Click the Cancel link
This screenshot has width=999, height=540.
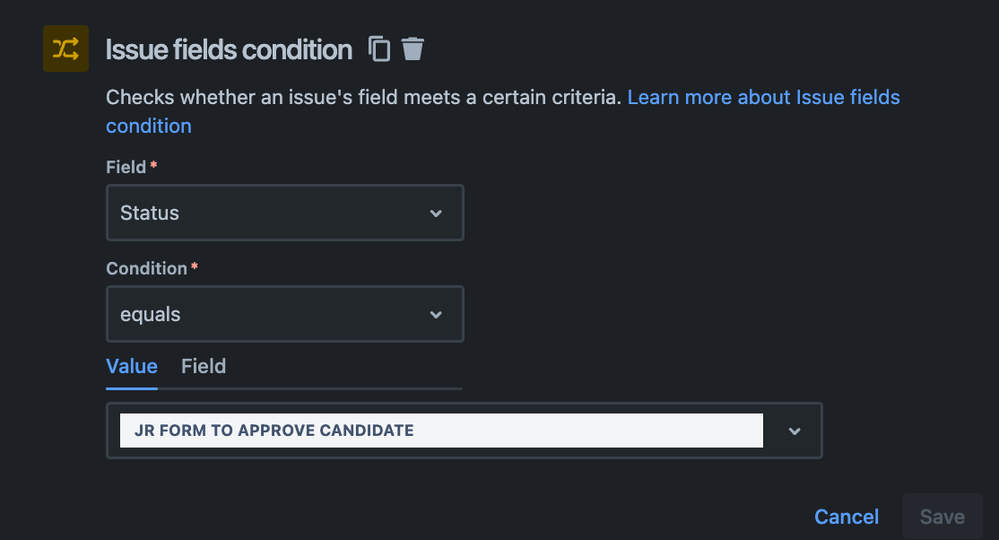847,516
